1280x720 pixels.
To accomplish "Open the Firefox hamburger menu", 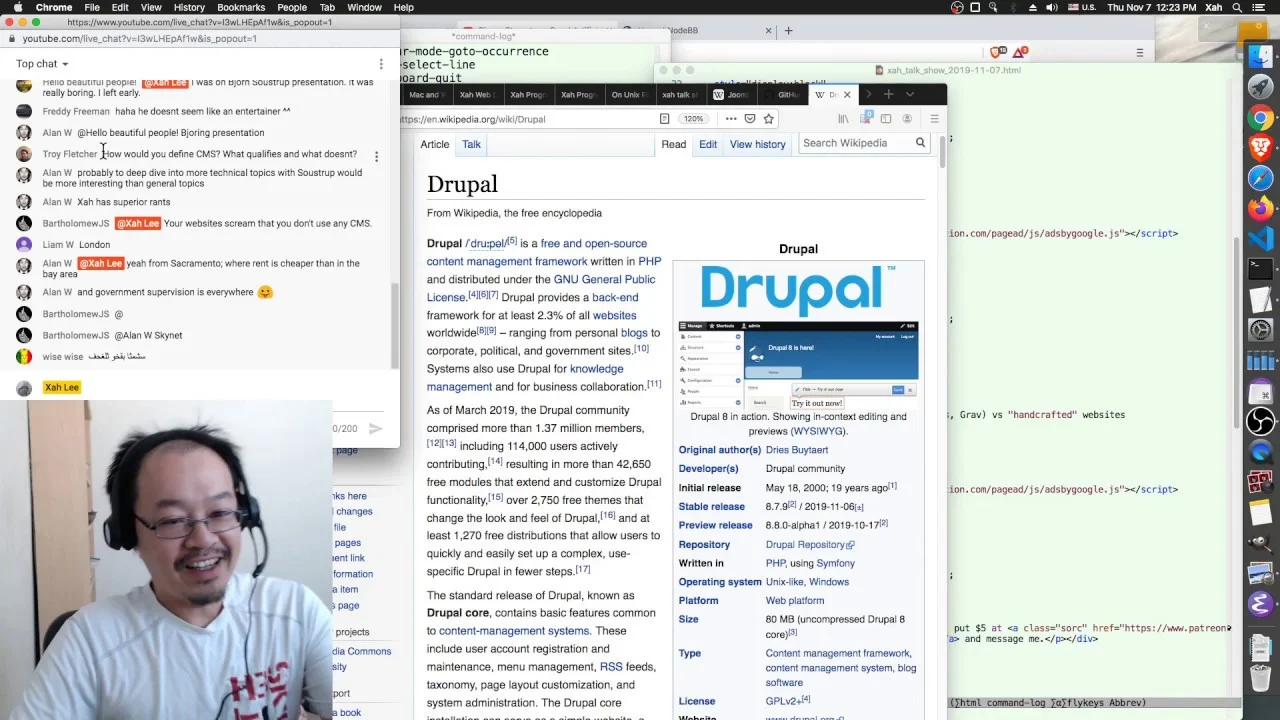I will pos(934,119).
